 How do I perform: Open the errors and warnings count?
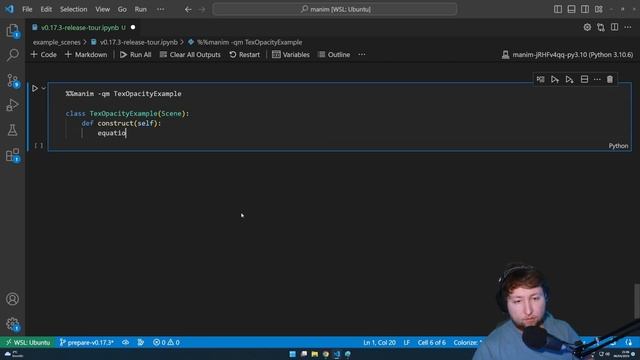click(166, 342)
